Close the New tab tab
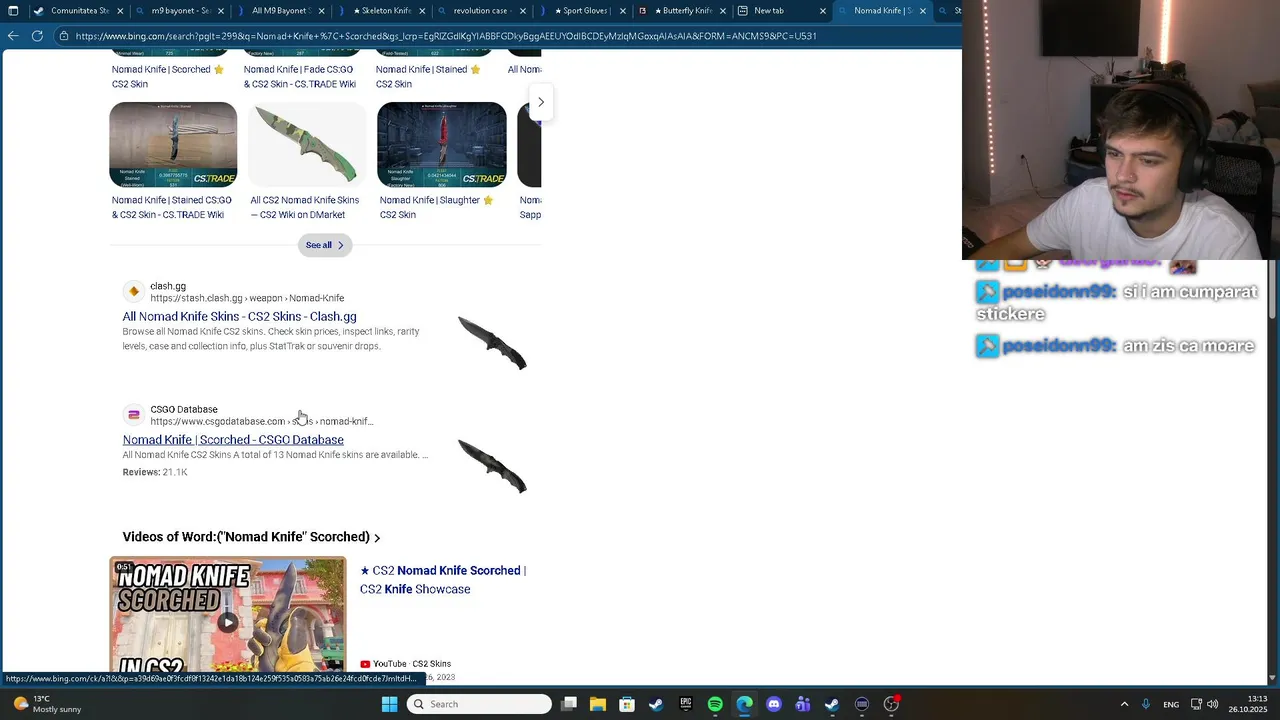Screen dimensions: 1280x720 [823, 11]
